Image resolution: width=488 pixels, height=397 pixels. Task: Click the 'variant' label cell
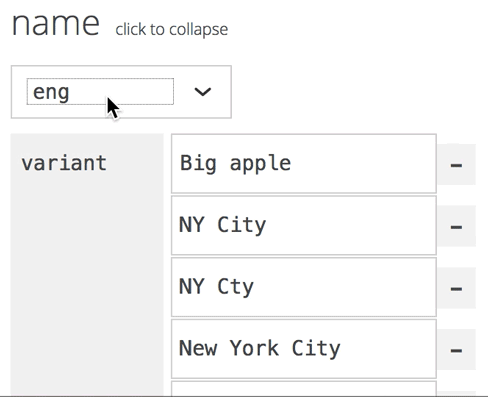(64, 163)
